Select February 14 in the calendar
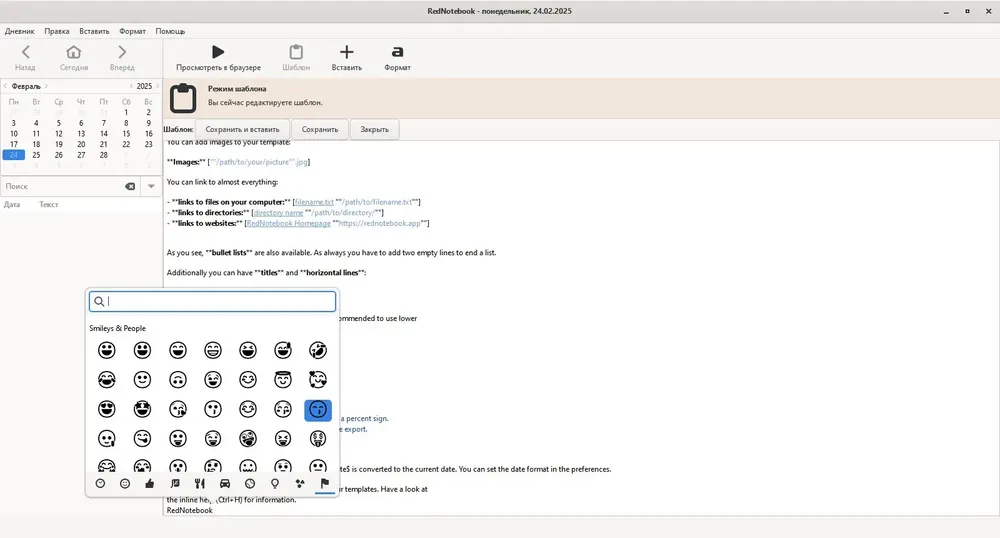 [103, 134]
